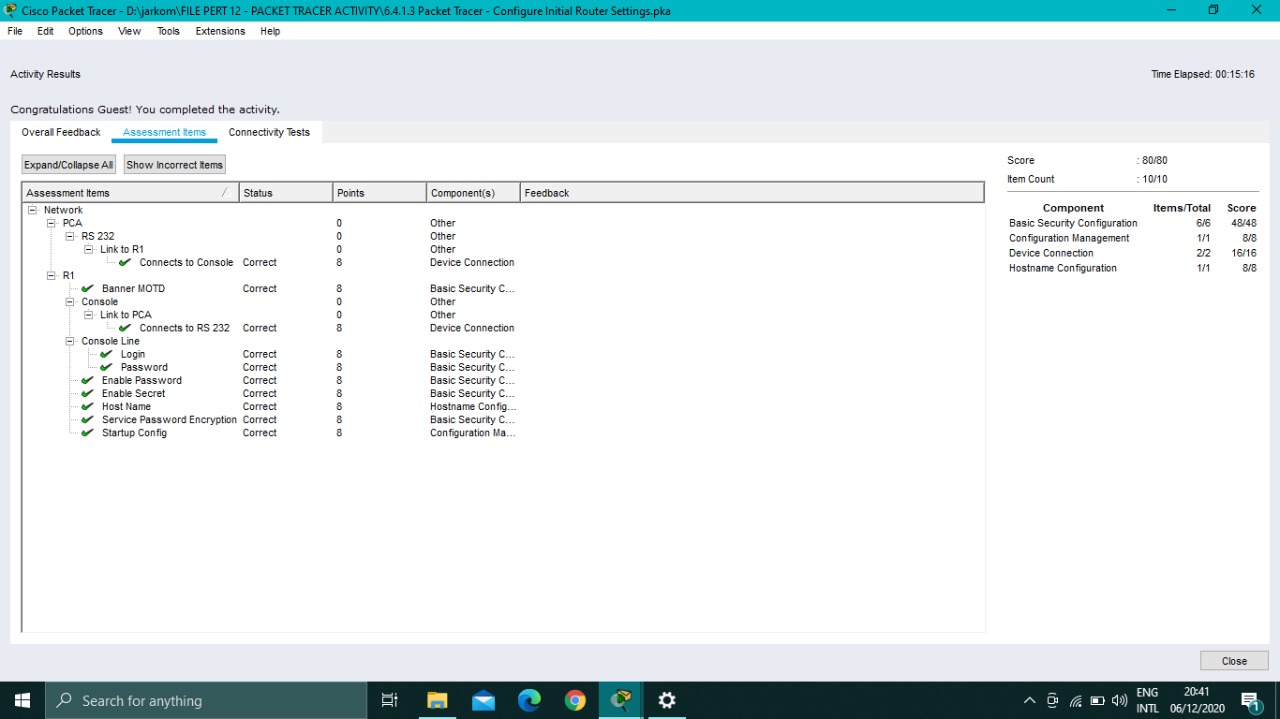Open the Help menu
The width and height of the screenshot is (1280, 719).
[270, 31]
